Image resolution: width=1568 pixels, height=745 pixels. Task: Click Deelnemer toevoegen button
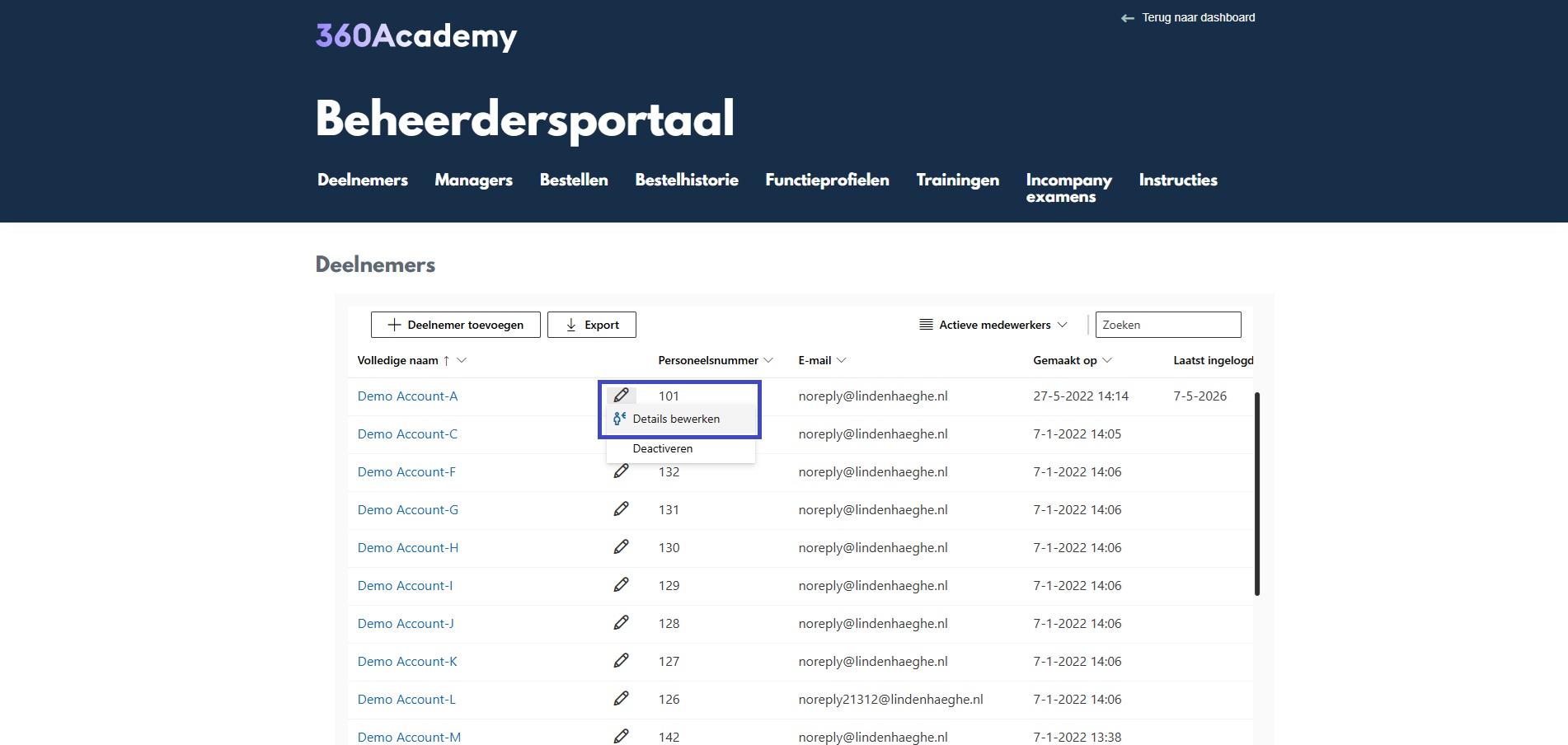click(456, 325)
